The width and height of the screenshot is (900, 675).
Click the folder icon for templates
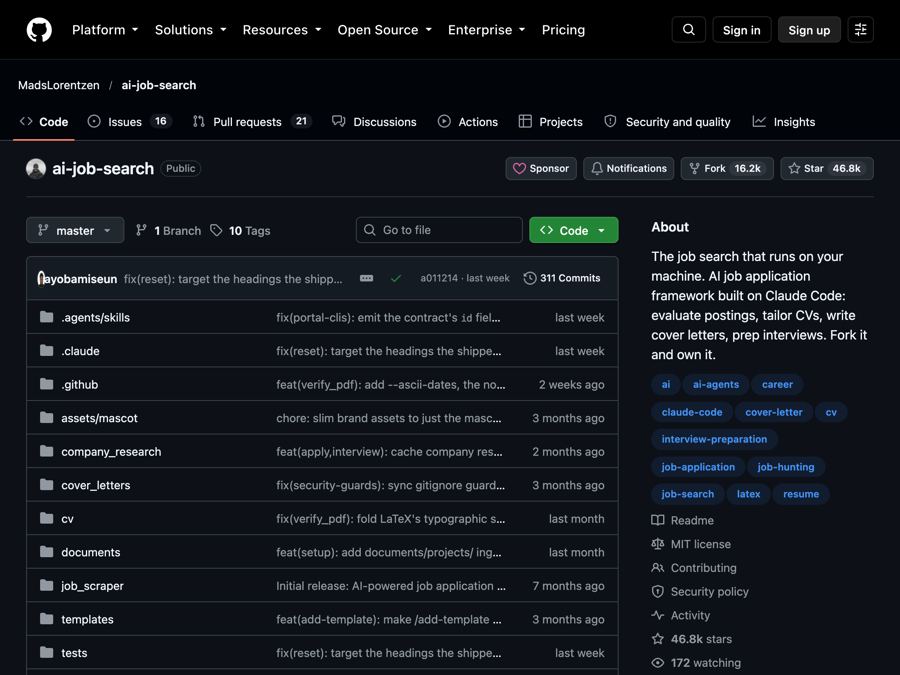46,619
